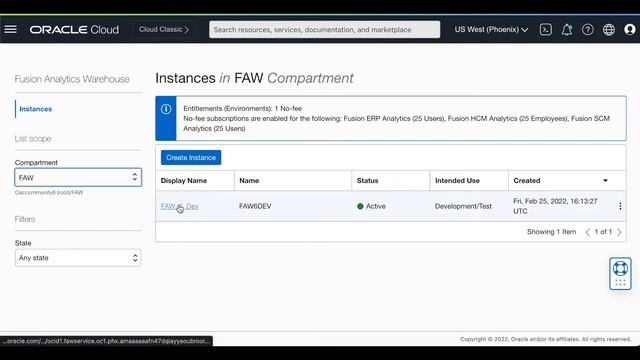Click the Name column header

coord(249,180)
